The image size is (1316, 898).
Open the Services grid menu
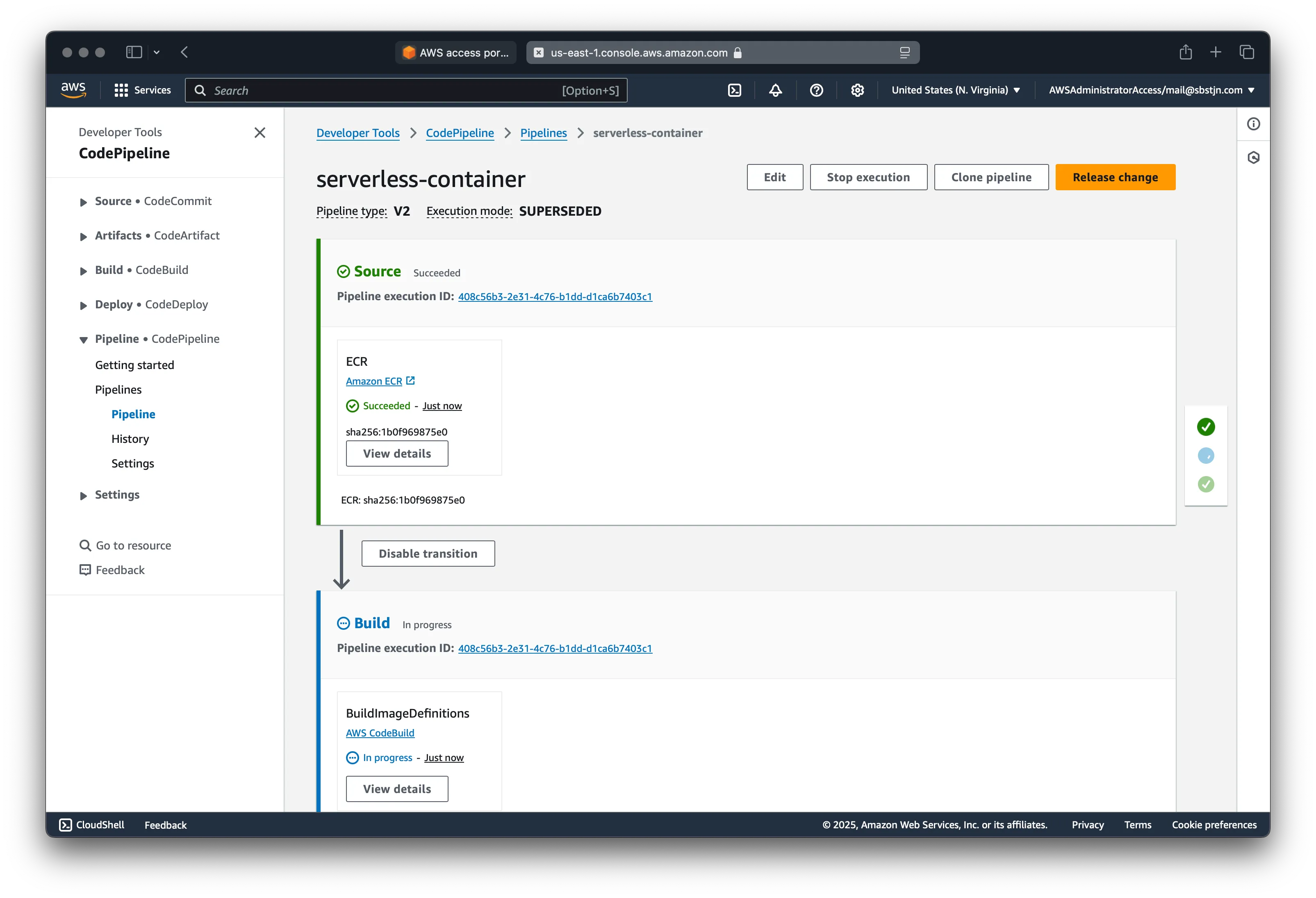[143, 90]
